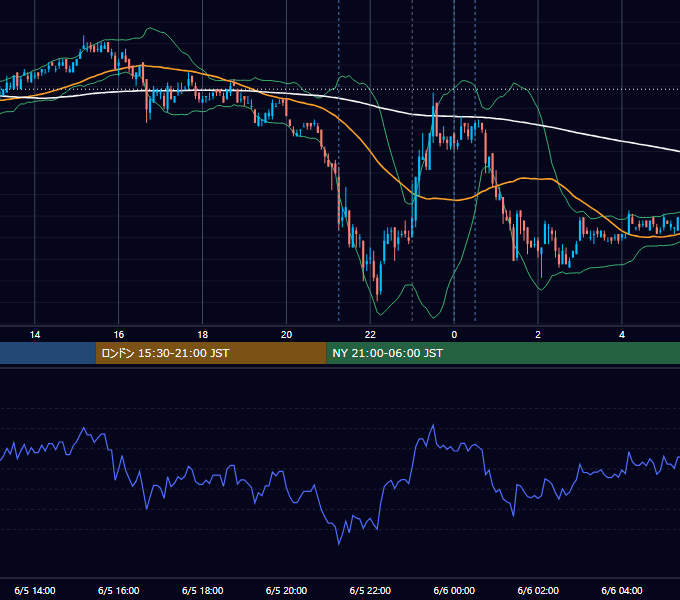Click the 14 hour axis label
The image size is (680, 600).
click(x=35, y=335)
